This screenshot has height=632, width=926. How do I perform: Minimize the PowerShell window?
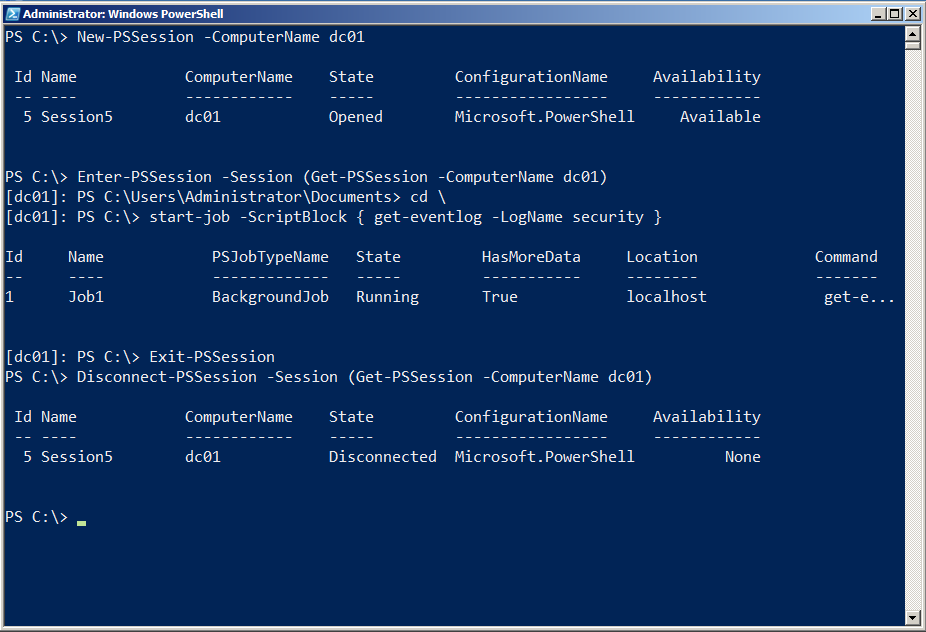tap(879, 14)
